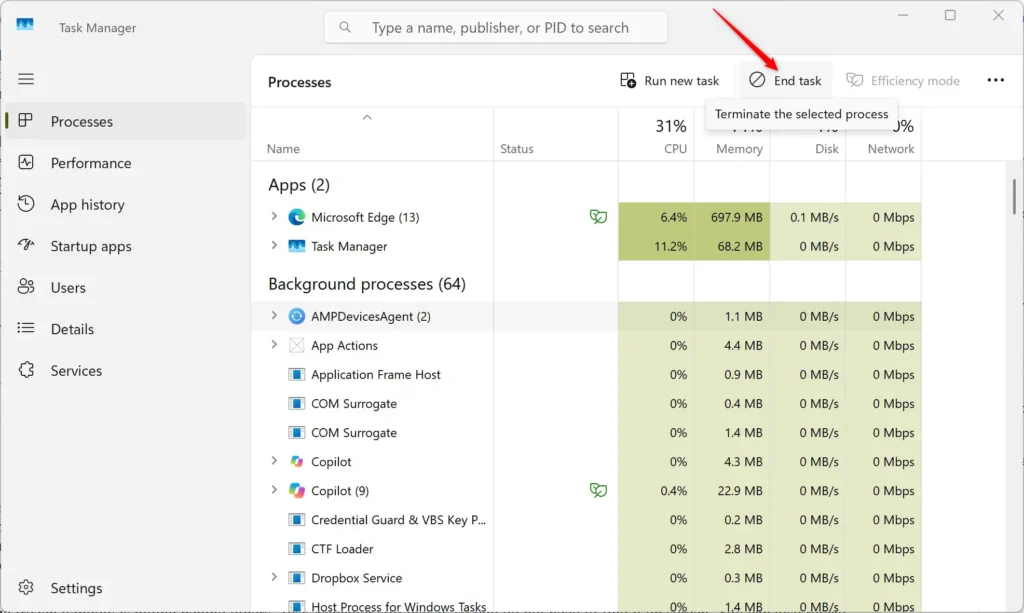Viewport: 1024px width, 613px height.
Task: Click the 697.9 MB memory cell of Edge
Action: [731, 217]
